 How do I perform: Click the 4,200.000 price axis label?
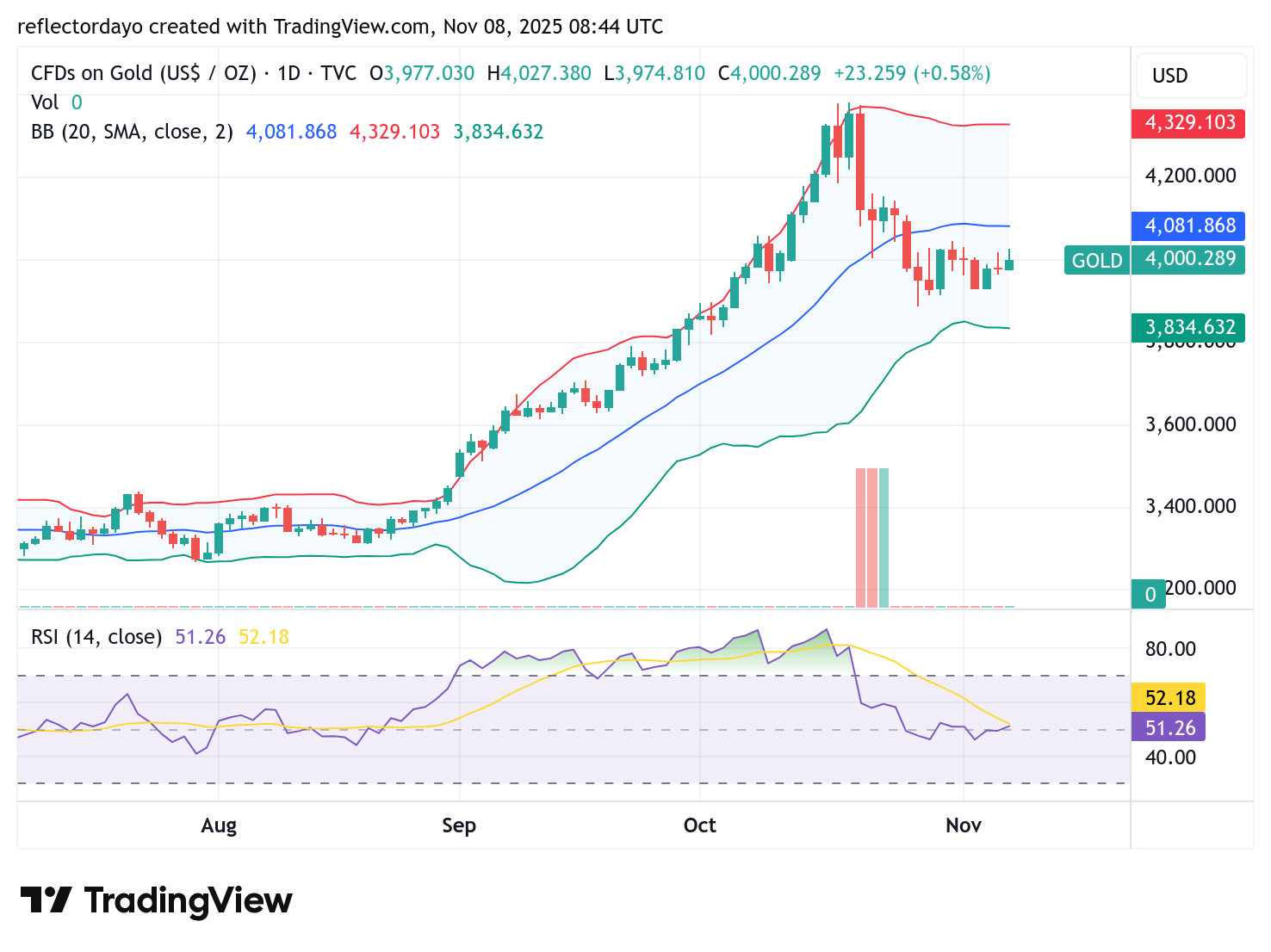pyautogui.click(x=1191, y=176)
